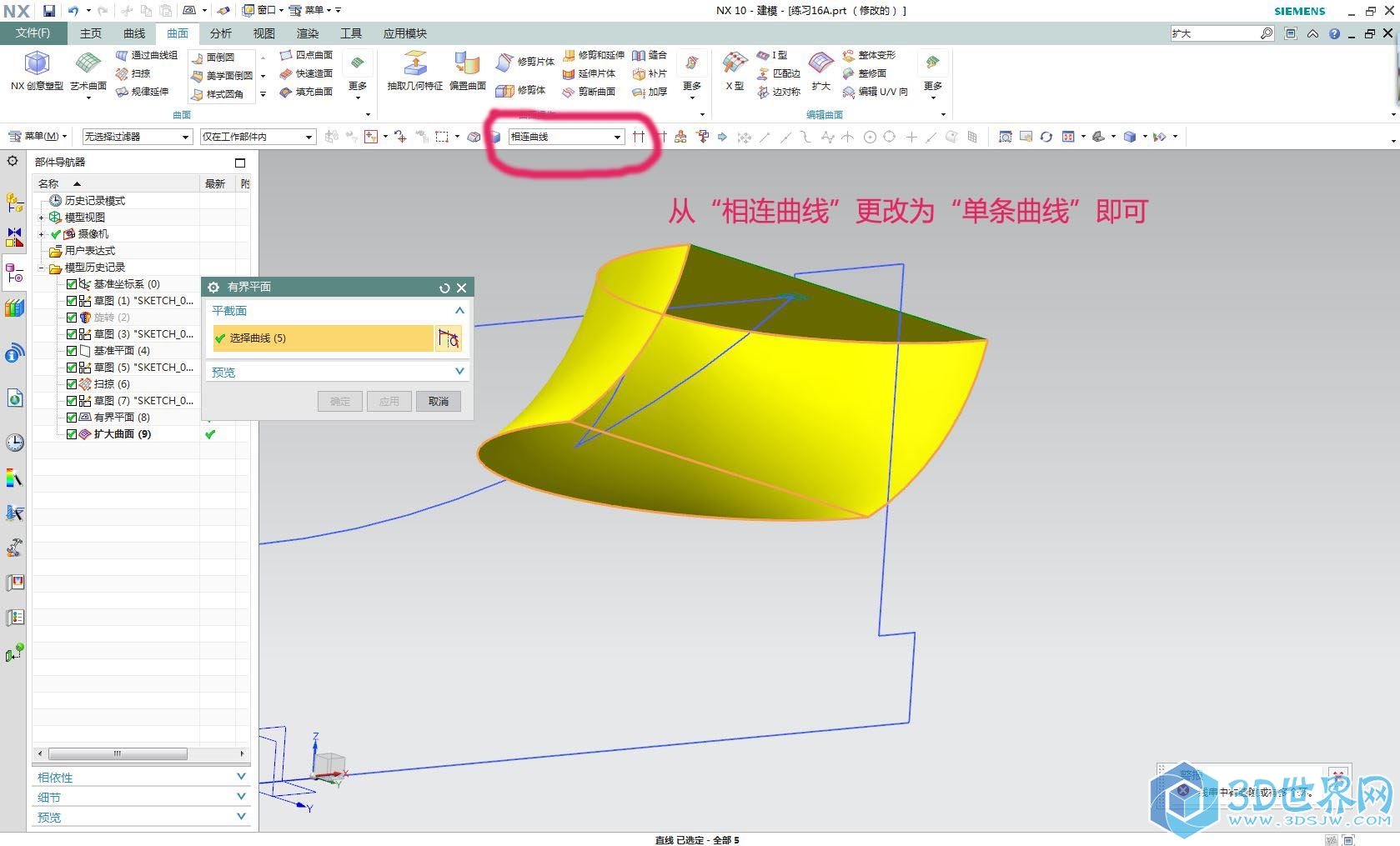
Task: Click the save icon in title bar
Action: (49, 11)
